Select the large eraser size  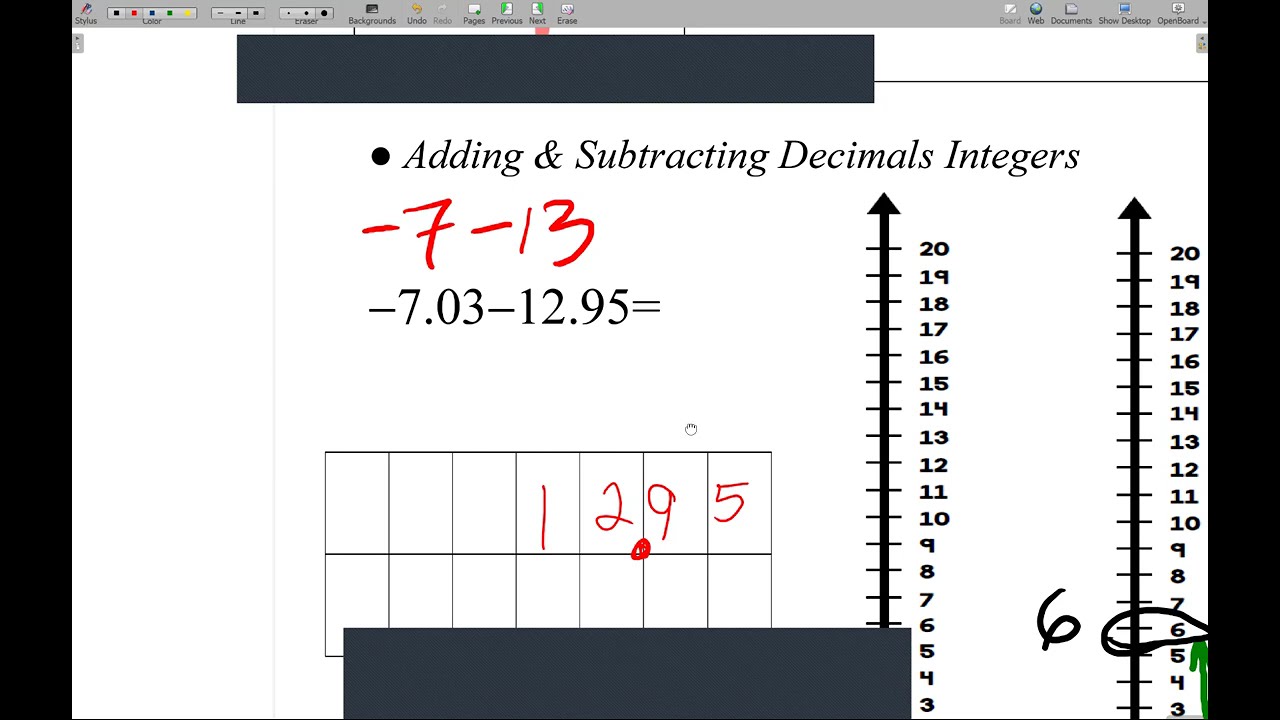[x=324, y=13]
